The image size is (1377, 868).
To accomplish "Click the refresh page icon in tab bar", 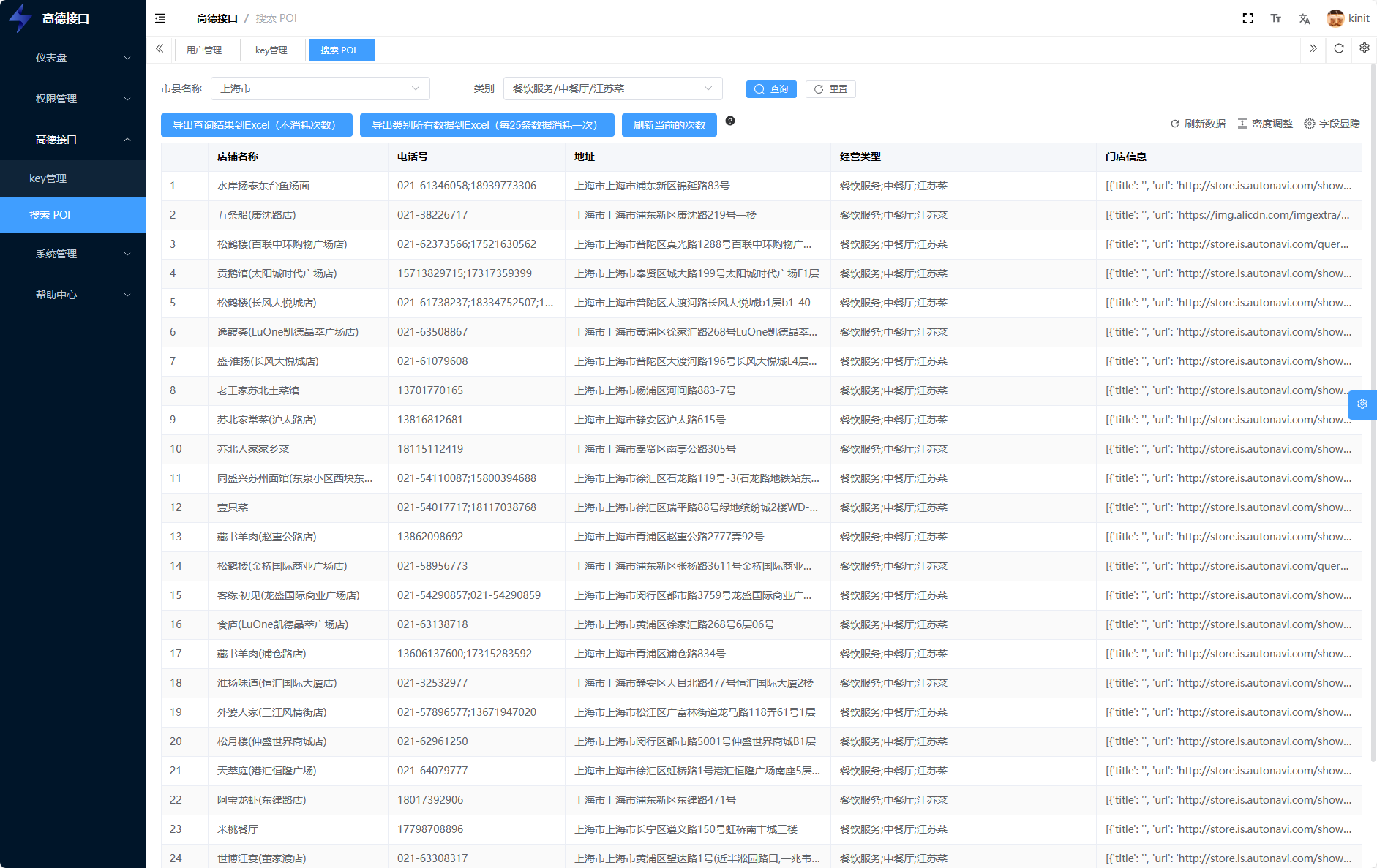I will tap(1339, 48).
